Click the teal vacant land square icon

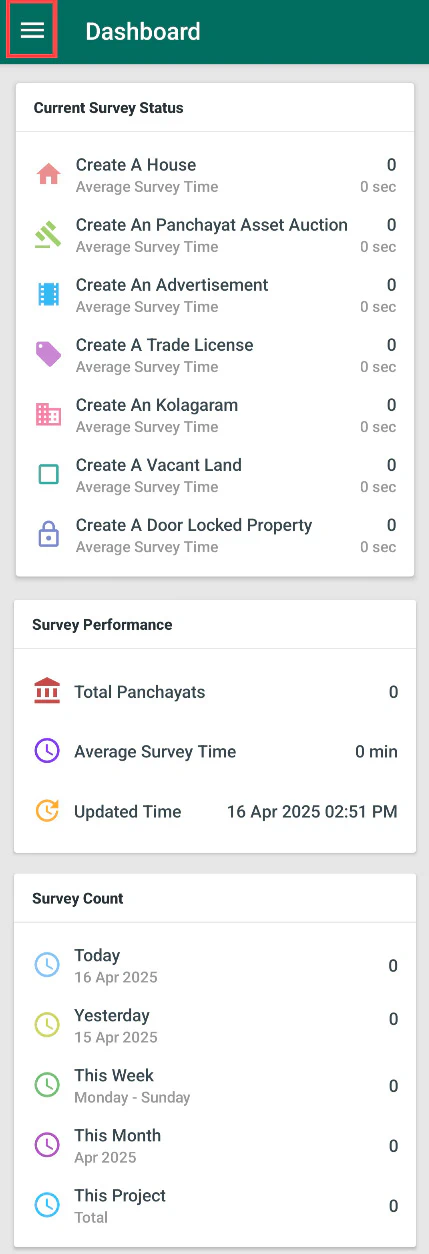(x=48, y=475)
